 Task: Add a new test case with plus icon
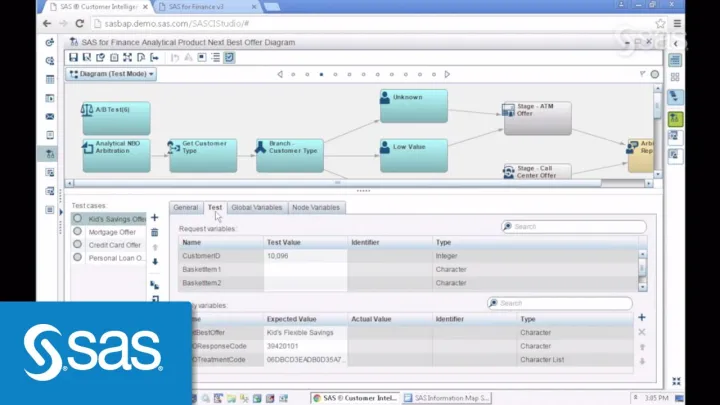click(x=155, y=218)
